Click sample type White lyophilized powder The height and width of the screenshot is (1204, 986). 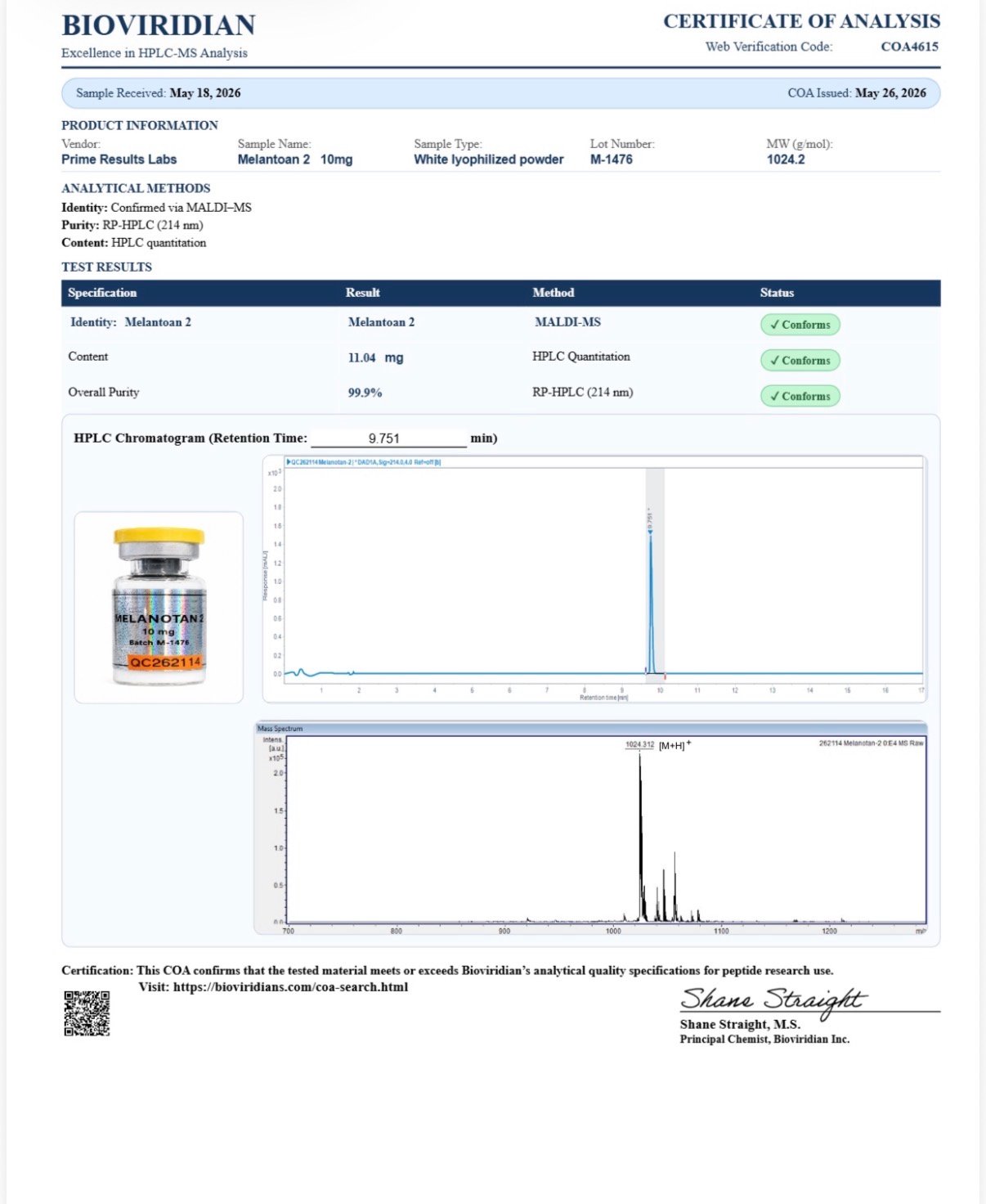(x=489, y=159)
